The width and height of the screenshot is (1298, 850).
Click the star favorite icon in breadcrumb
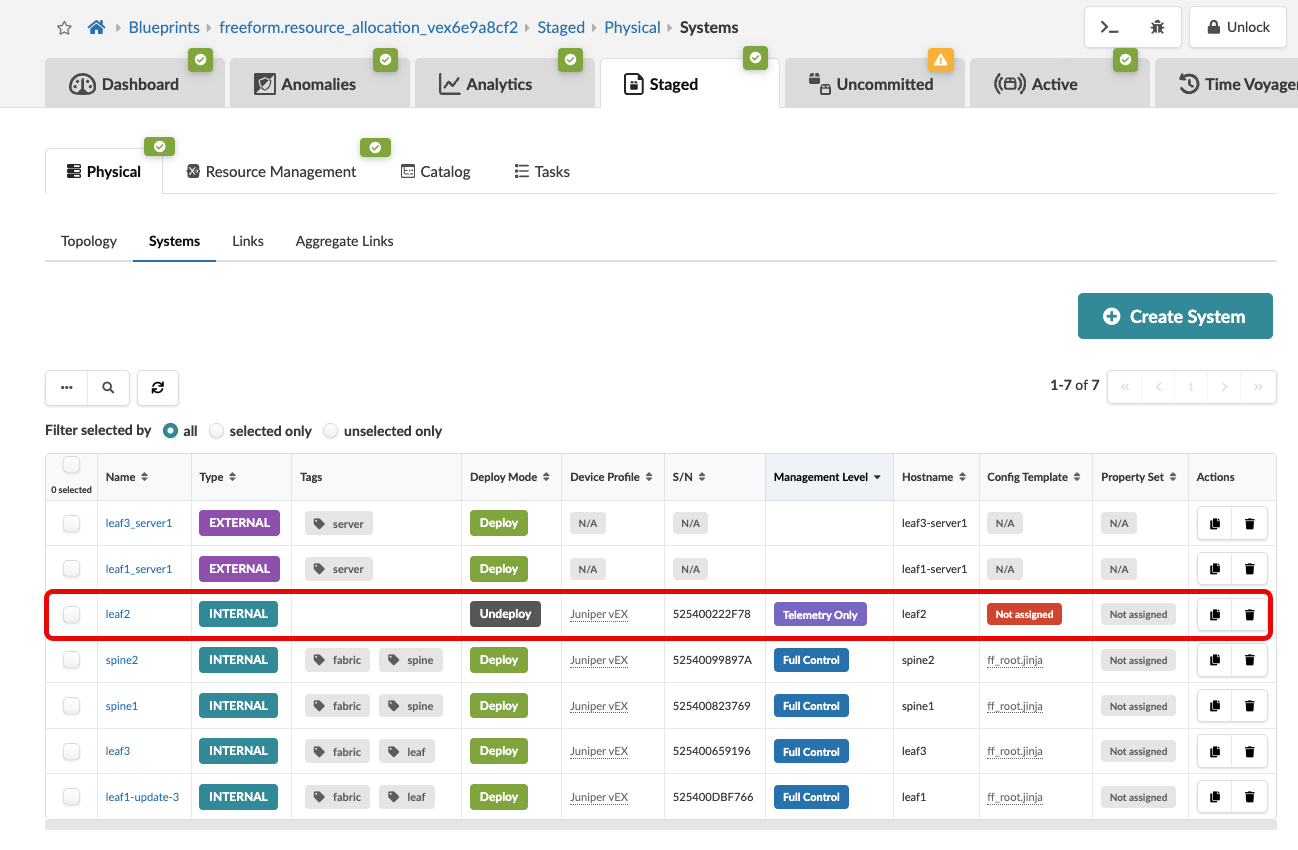[65, 28]
